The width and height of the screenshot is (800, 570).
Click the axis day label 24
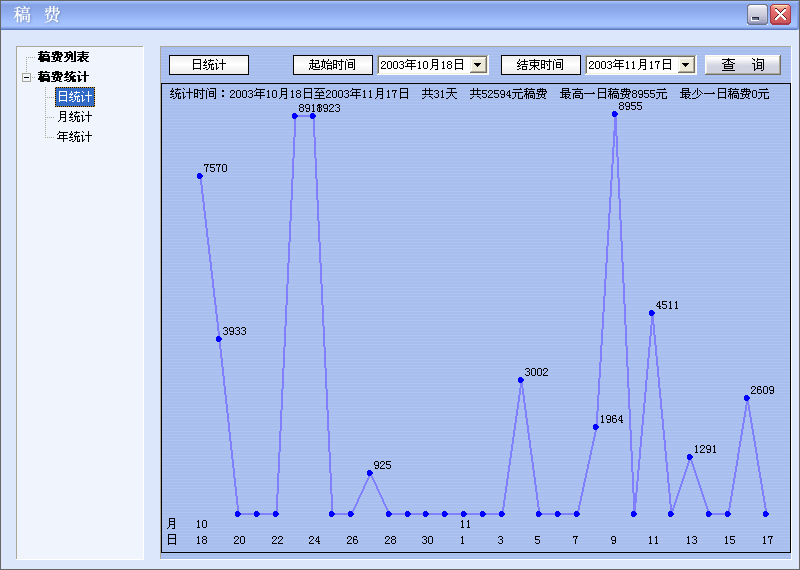click(314, 540)
